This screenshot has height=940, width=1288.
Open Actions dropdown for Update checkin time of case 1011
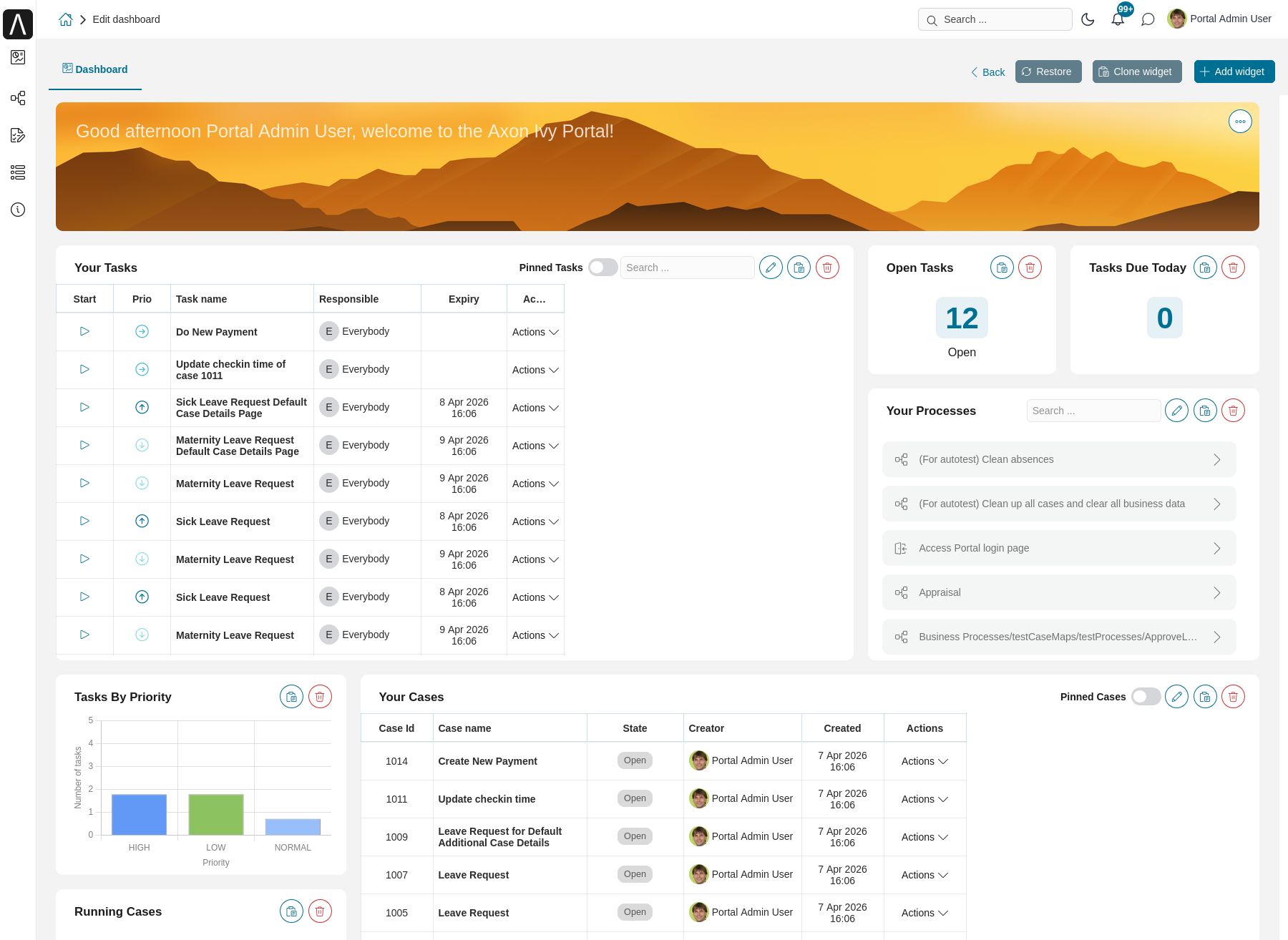pos(535,370)
